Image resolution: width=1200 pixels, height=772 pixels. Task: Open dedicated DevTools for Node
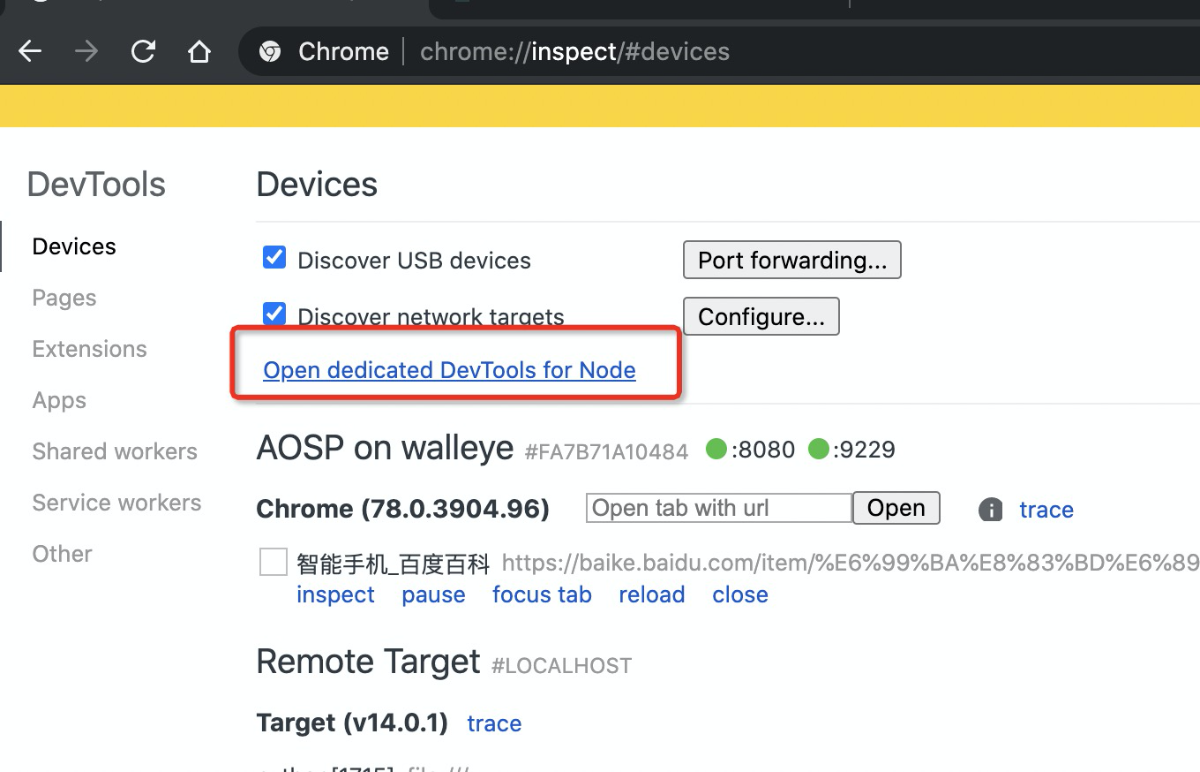[449, 370]
